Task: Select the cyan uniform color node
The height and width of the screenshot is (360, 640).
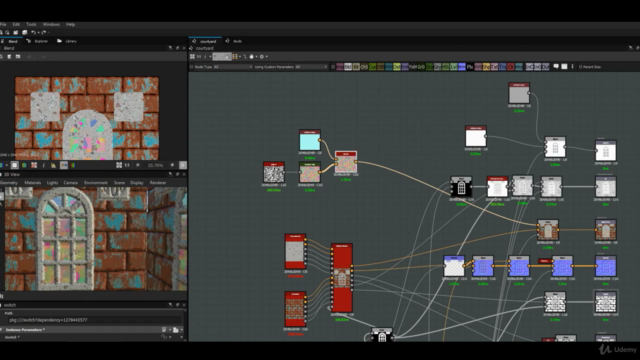Action: pyautogui.click(x=310, y=141)
